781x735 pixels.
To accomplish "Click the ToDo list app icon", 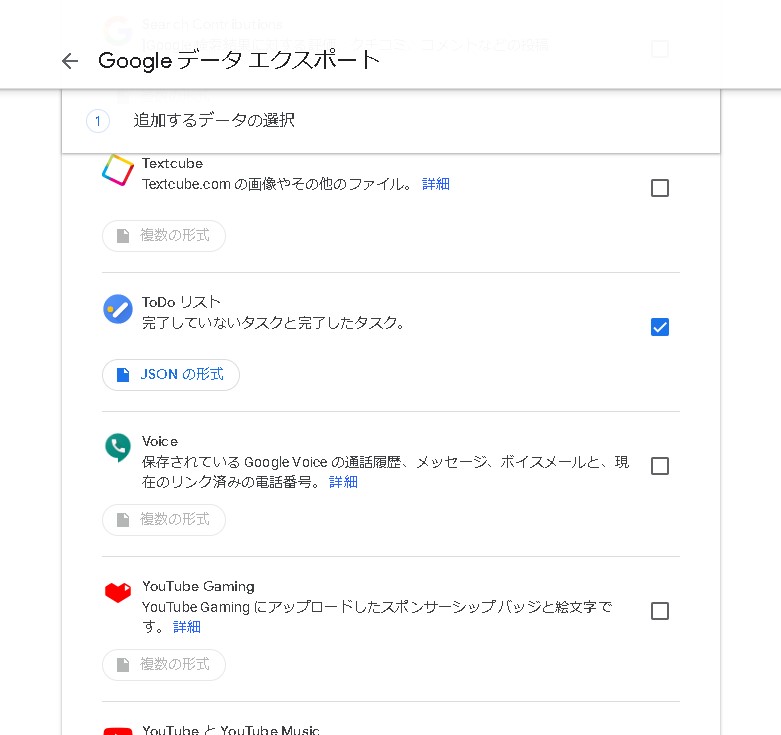I will click(118, 309).
